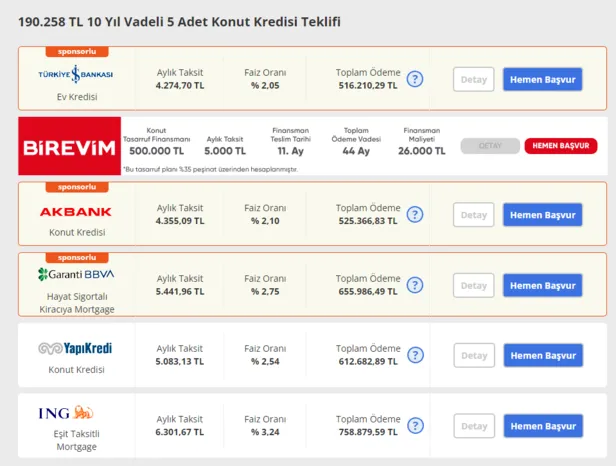Click the Ev Kredisi product name
The image size is (616, 466).
(77, 97)
